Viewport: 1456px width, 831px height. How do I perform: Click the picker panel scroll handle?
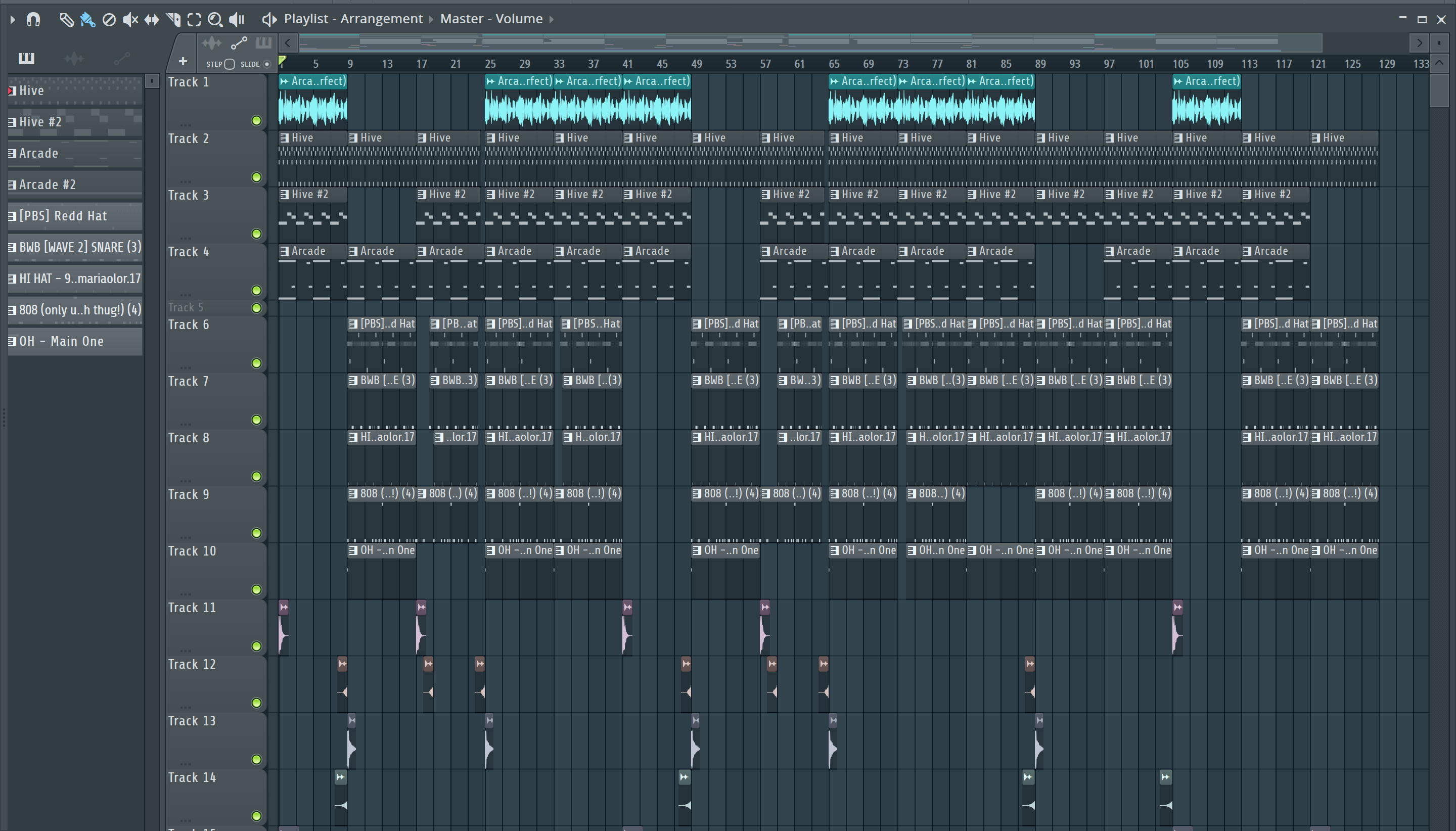[152, 81]
